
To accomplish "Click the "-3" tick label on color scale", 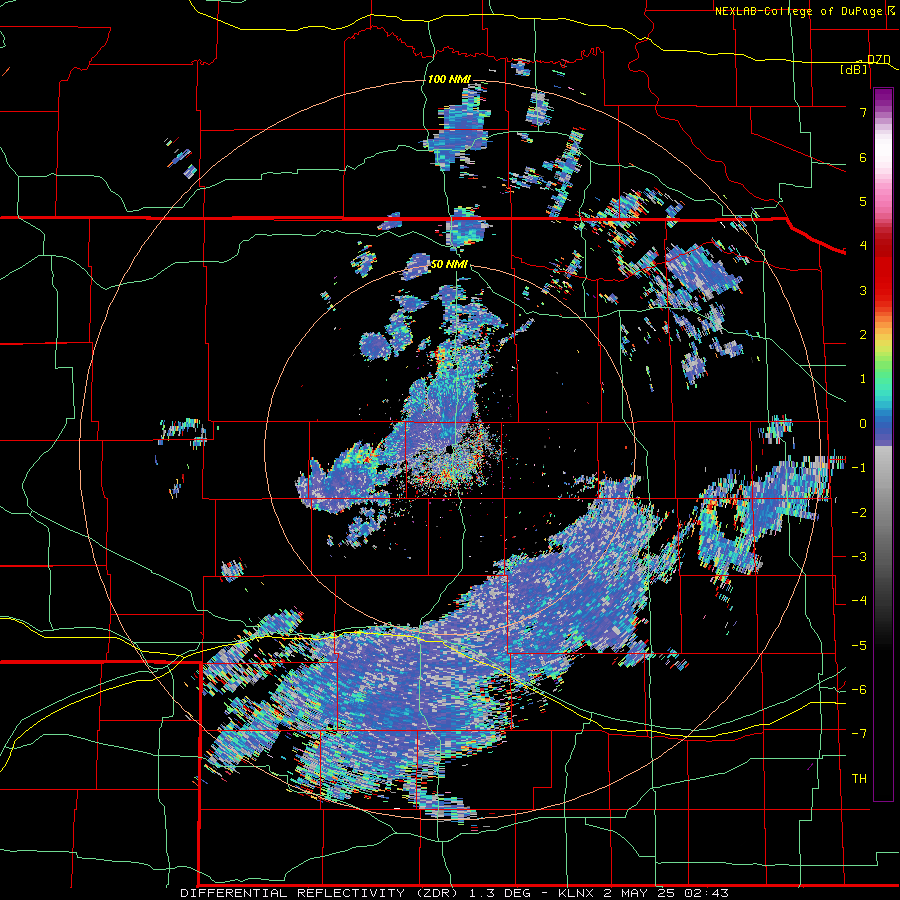I will tap(859, 556).
